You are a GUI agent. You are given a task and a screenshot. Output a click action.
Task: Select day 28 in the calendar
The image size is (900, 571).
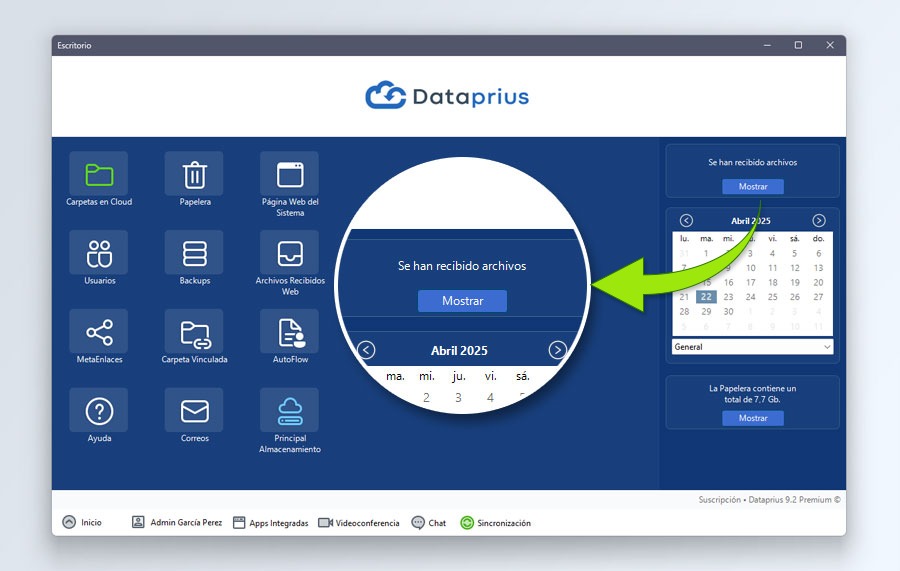[x=684, y=312]
